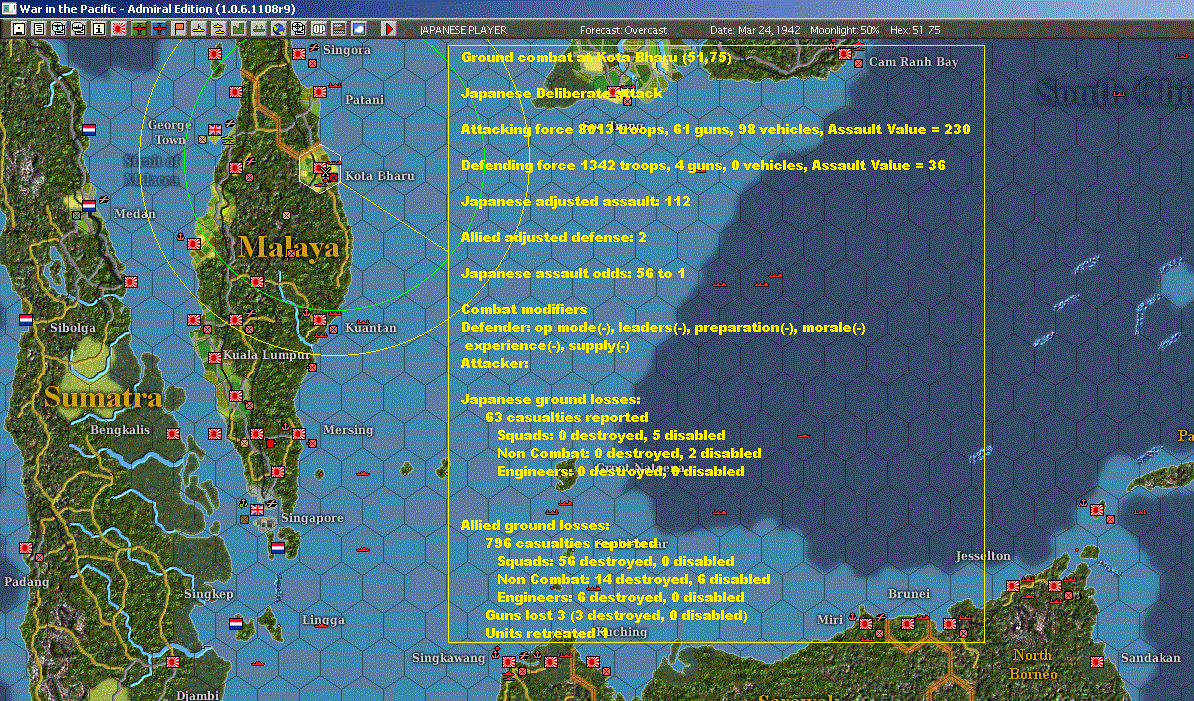Click '796 casualties reported' in Allied losses
Viewport: 1194px width, 701px height.
coord(571,543)
